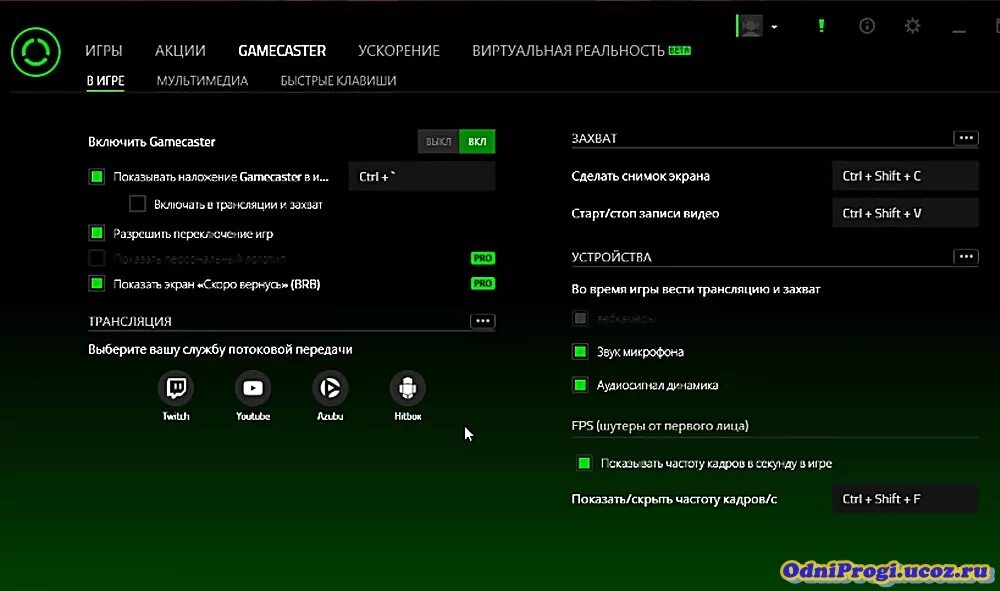Select the В ИГРЕ sub-tab
The width and height of the screenshot is (1000, 591).
point(106,81)
